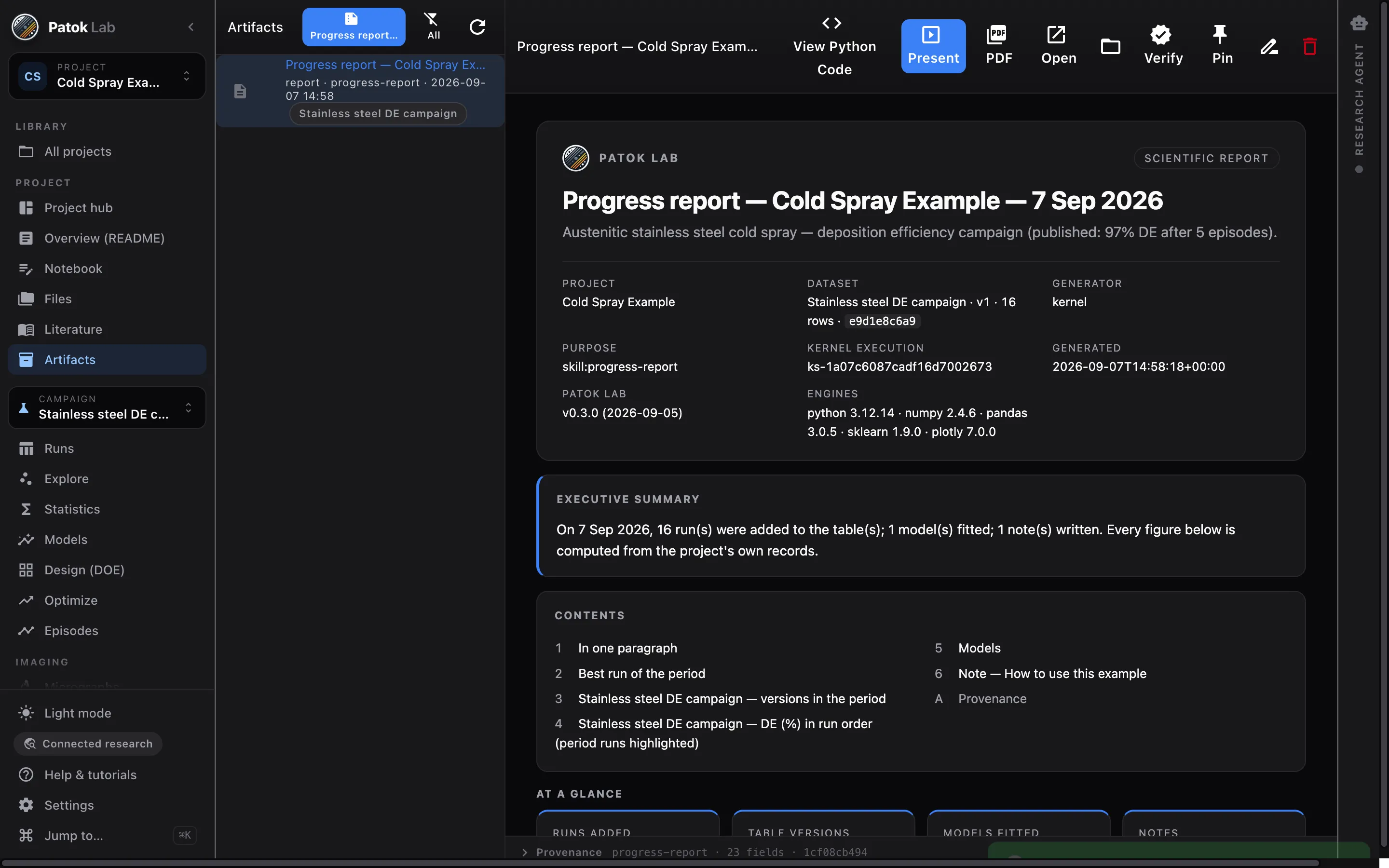The width and height of the screenshot is (1389, 868).
Task: Open the Models page
Action: tap(107, 540)
